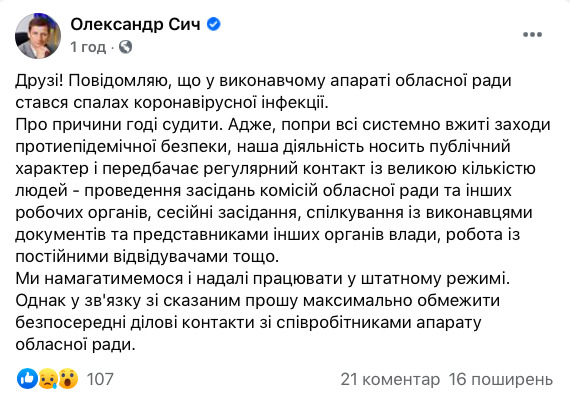This screenshot has height=403, width=570.
Task: Click the closing words 'обласної ради.' of the post
Action: pyautogui.click(x=75, y=344)
